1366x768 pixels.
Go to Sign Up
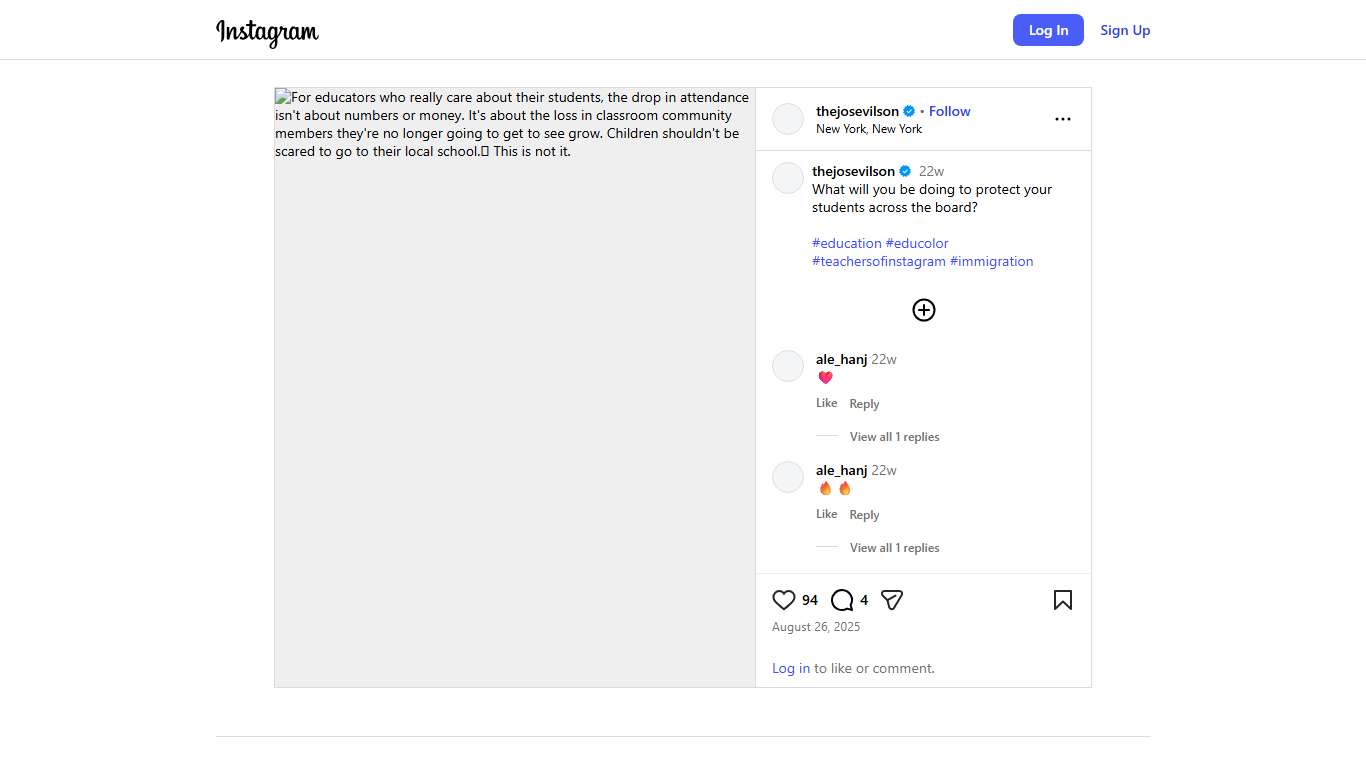(1125, 30)
